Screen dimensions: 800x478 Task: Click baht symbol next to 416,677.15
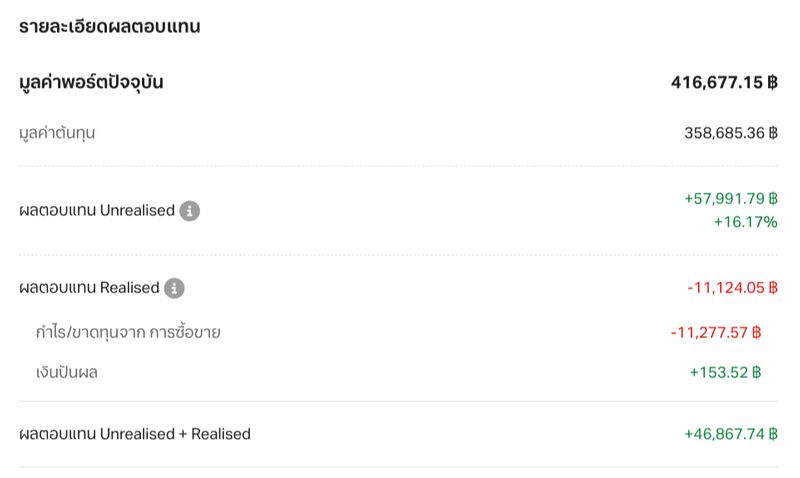772,82
